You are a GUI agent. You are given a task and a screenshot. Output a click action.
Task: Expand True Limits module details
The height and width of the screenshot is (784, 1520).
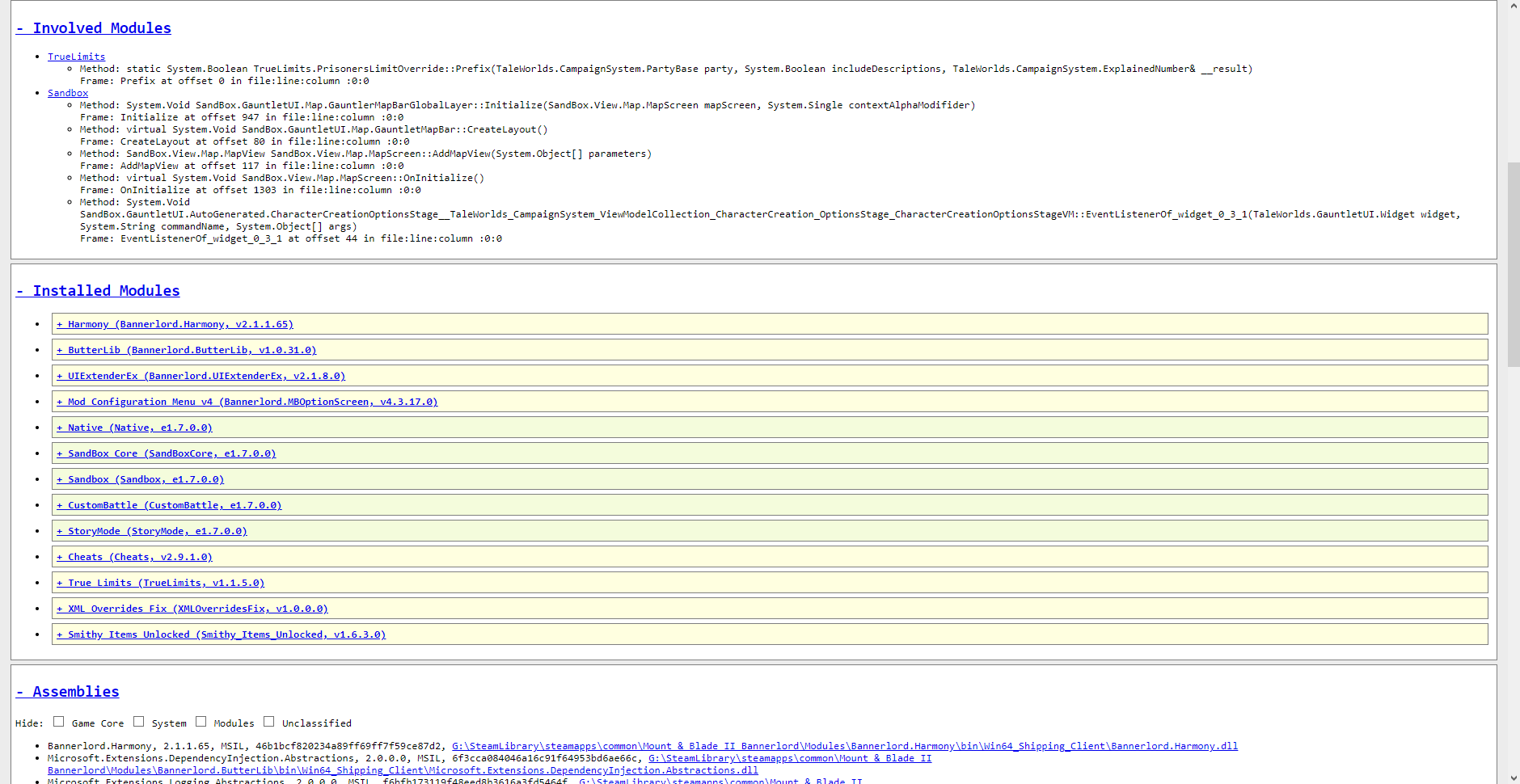(x=160, y=583)
